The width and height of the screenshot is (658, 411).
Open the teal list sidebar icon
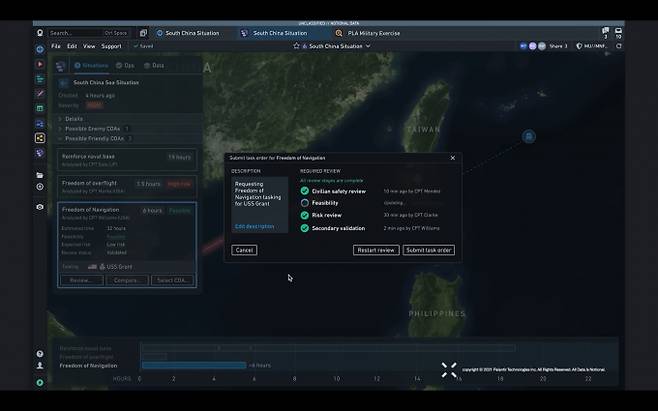40,79
